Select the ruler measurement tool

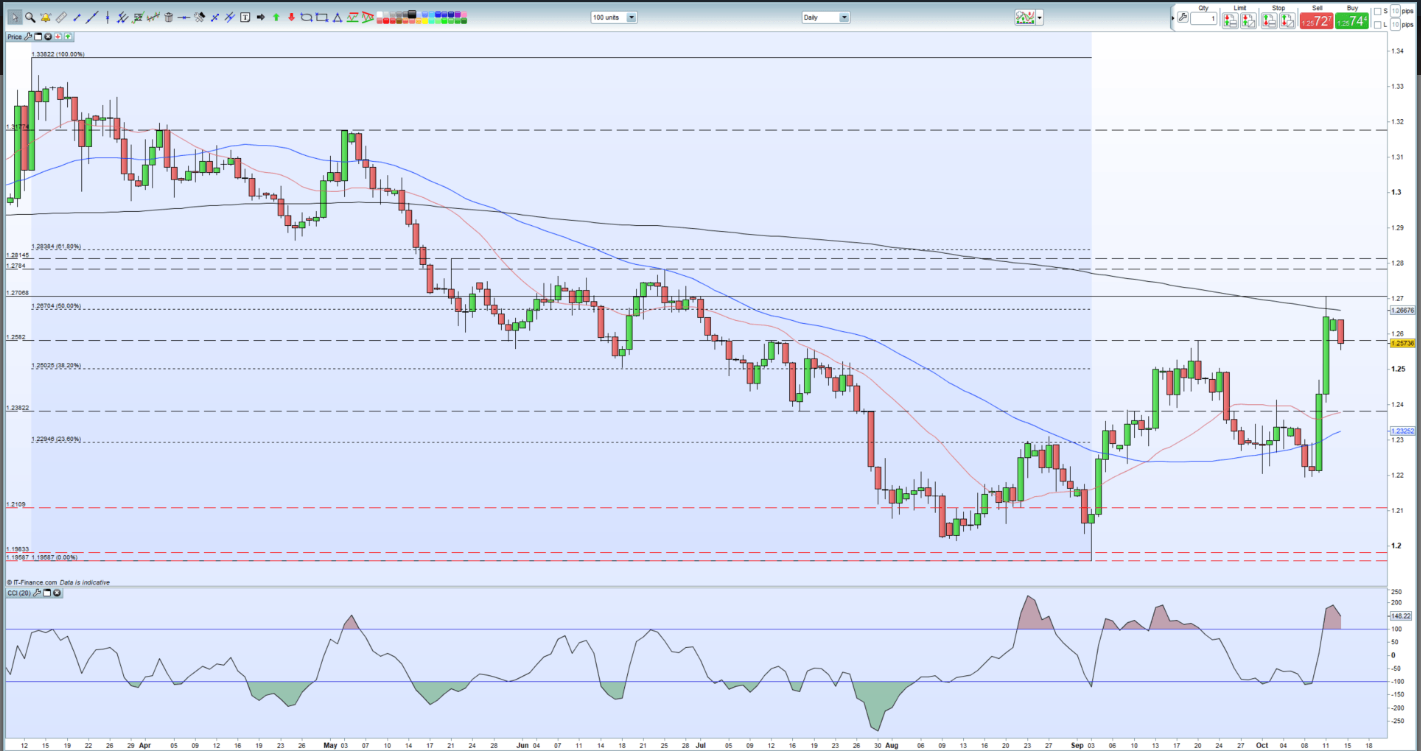[x=61, y=17]
